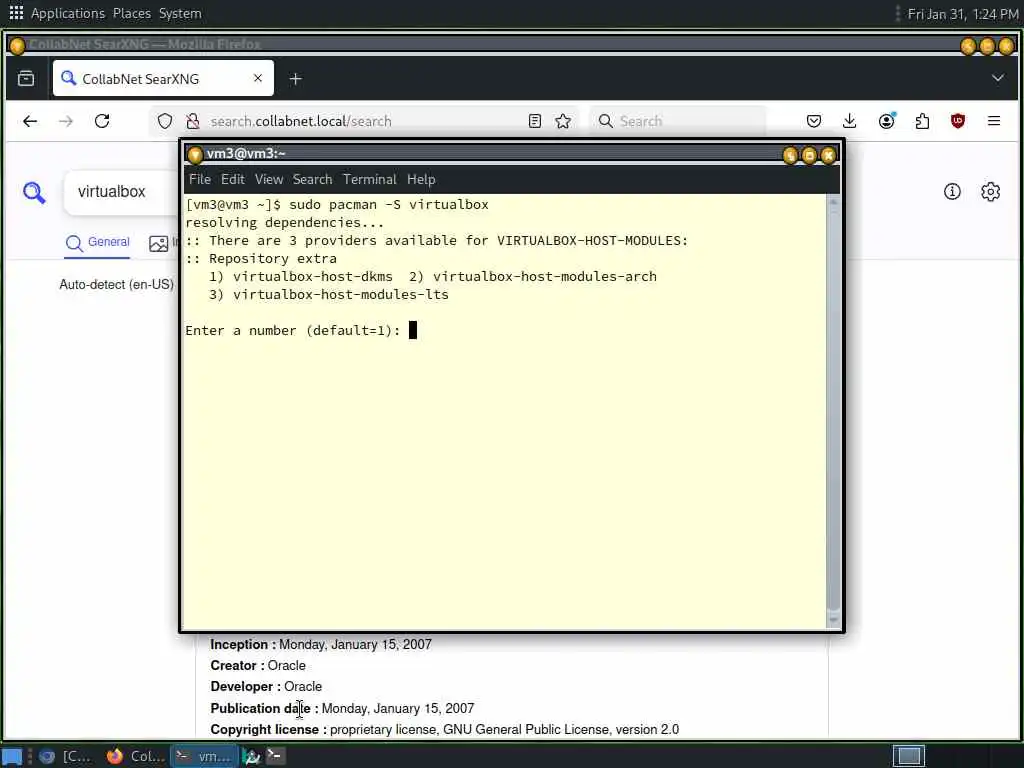The height and width of the screenshot is (768, 1024).
Task: Open the terminal Help menu
Action: [421, 179]
